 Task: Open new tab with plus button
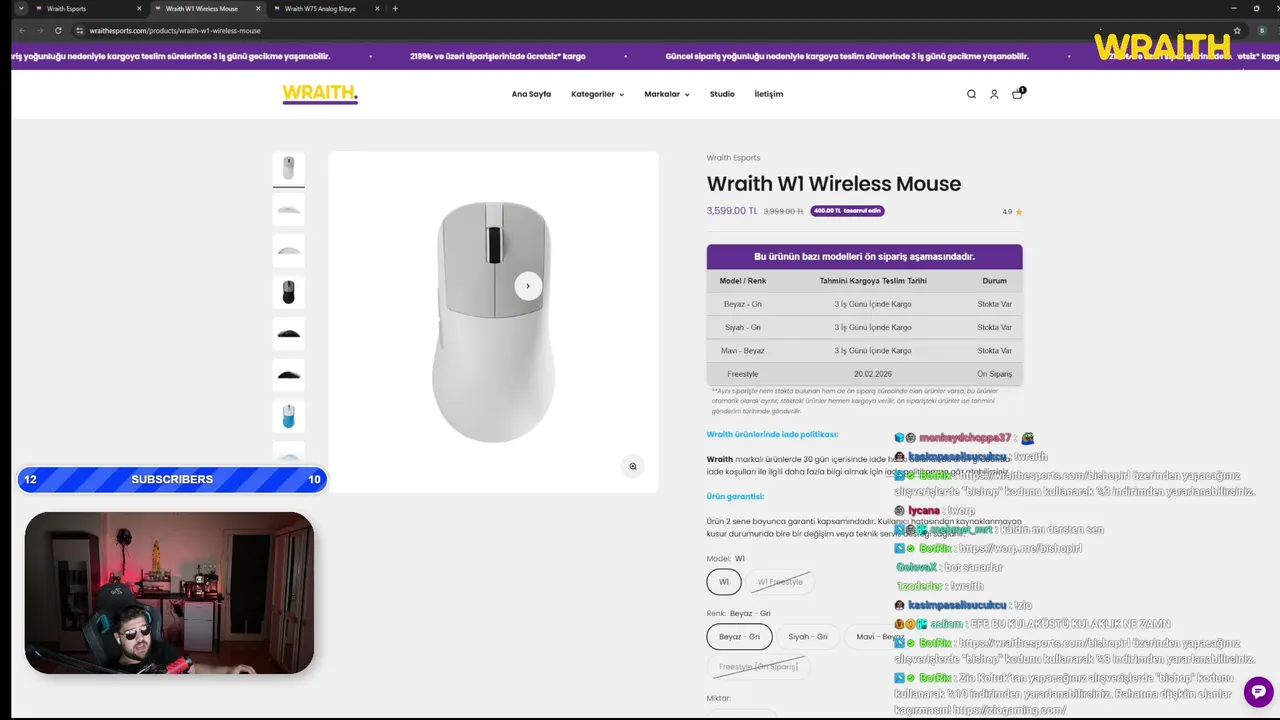pos(395,8)
